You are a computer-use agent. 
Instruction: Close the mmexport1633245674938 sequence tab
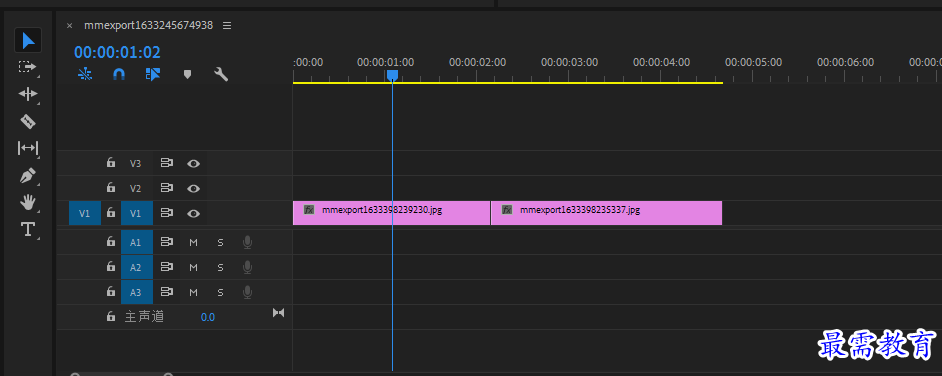[69, 26]
